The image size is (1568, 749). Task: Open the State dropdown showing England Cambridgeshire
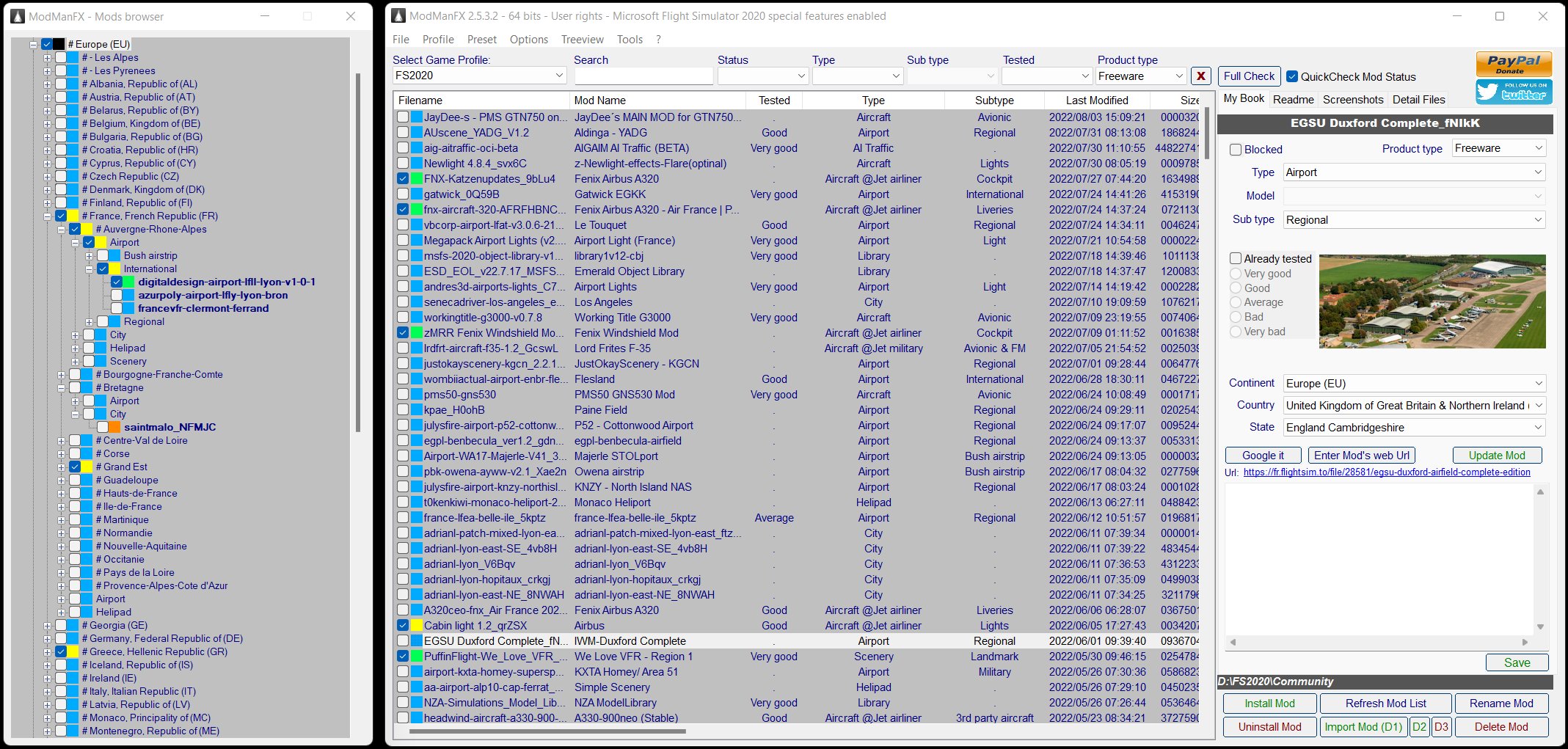(x=1414, y=427)
